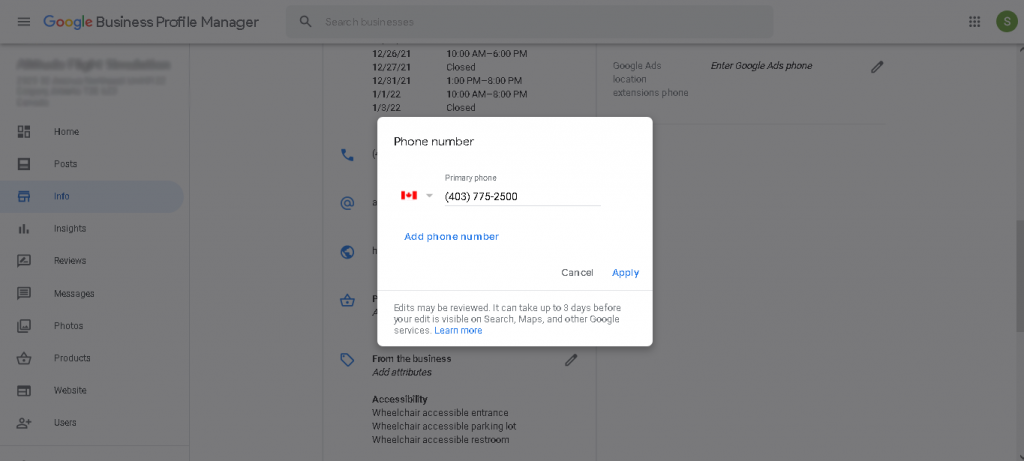Edit the Google Ads phone pencil icon
This screenshot has width=1024, height=461.
(877, 67)
